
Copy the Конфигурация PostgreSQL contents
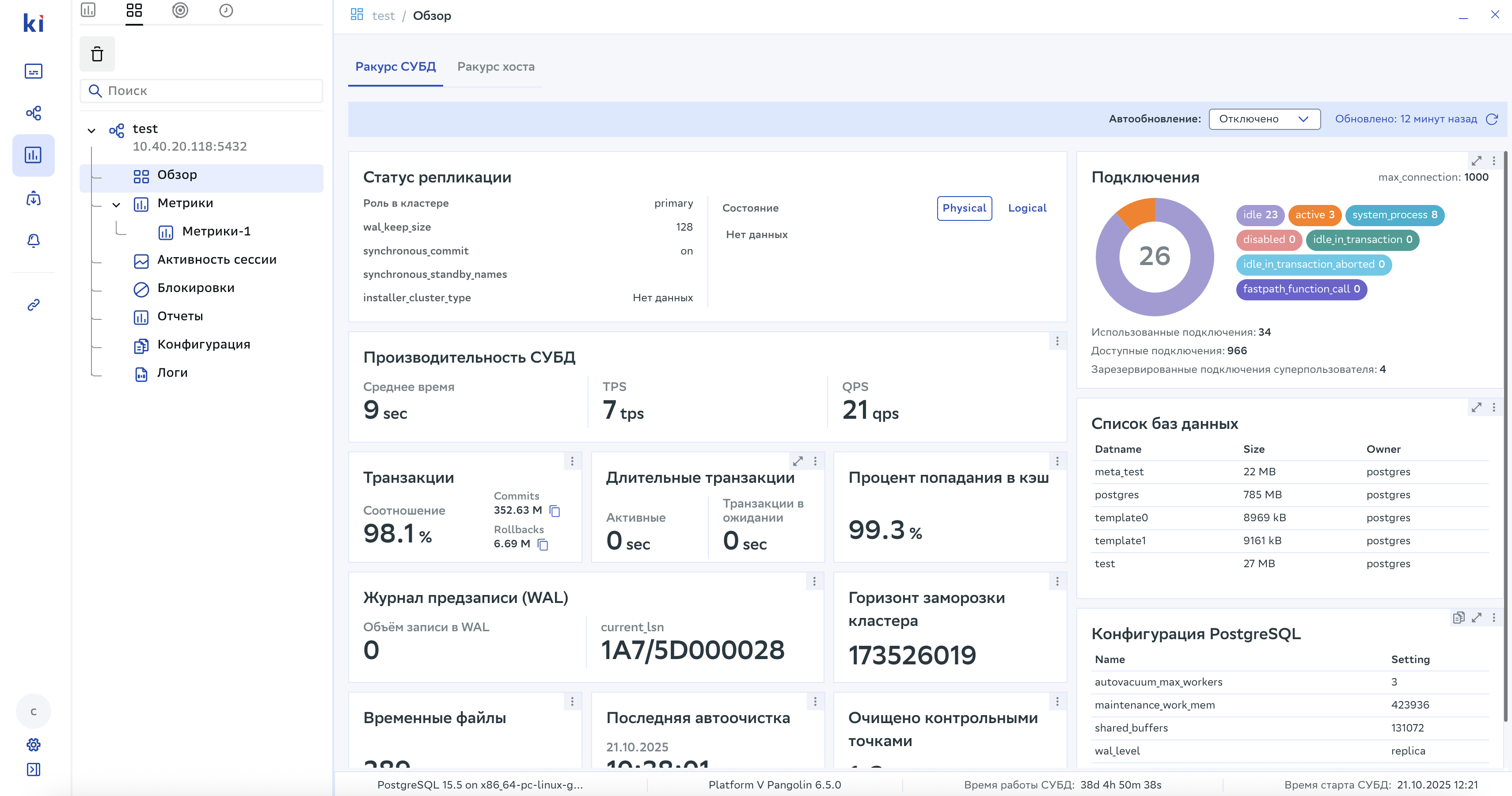pos(1459,617)
